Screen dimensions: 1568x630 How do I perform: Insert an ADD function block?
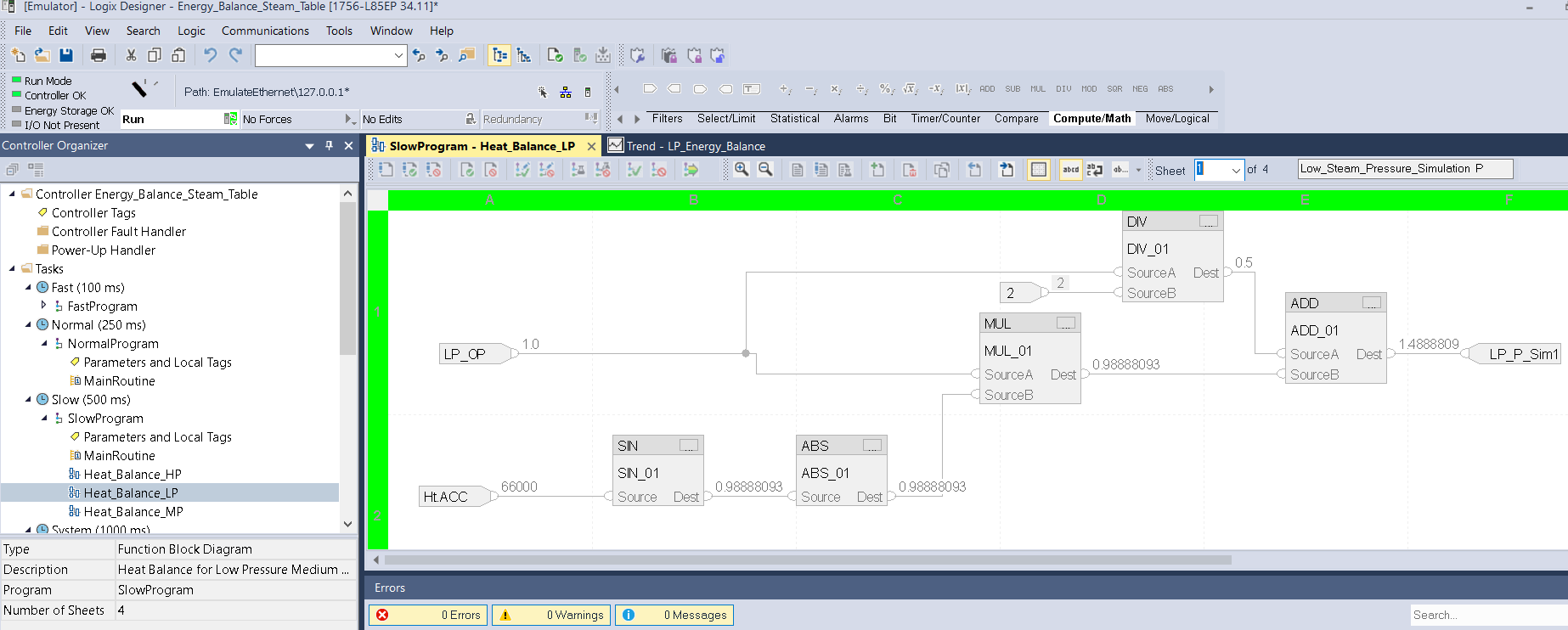tap(987, 88)
